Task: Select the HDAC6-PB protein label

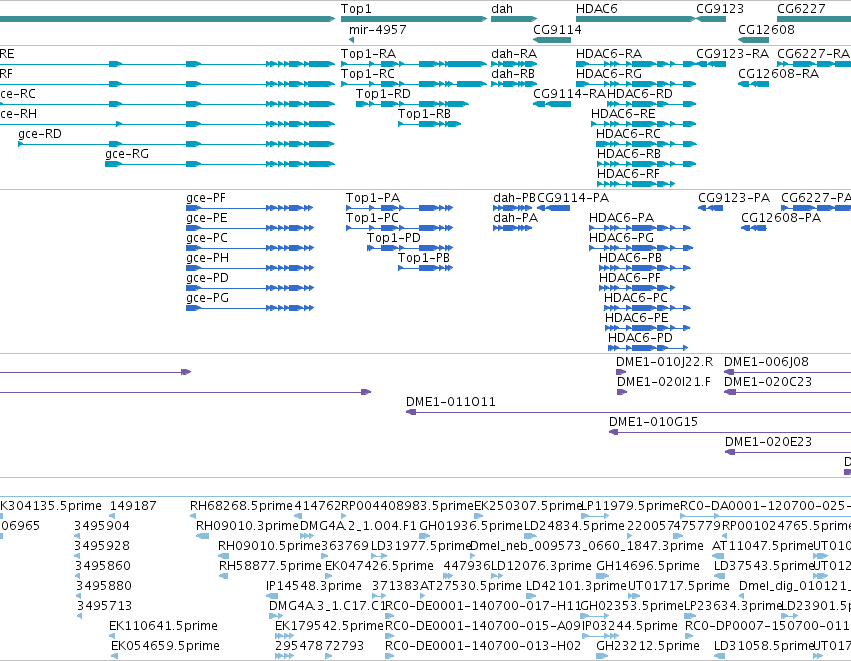Action: click(x=631, y=258)
